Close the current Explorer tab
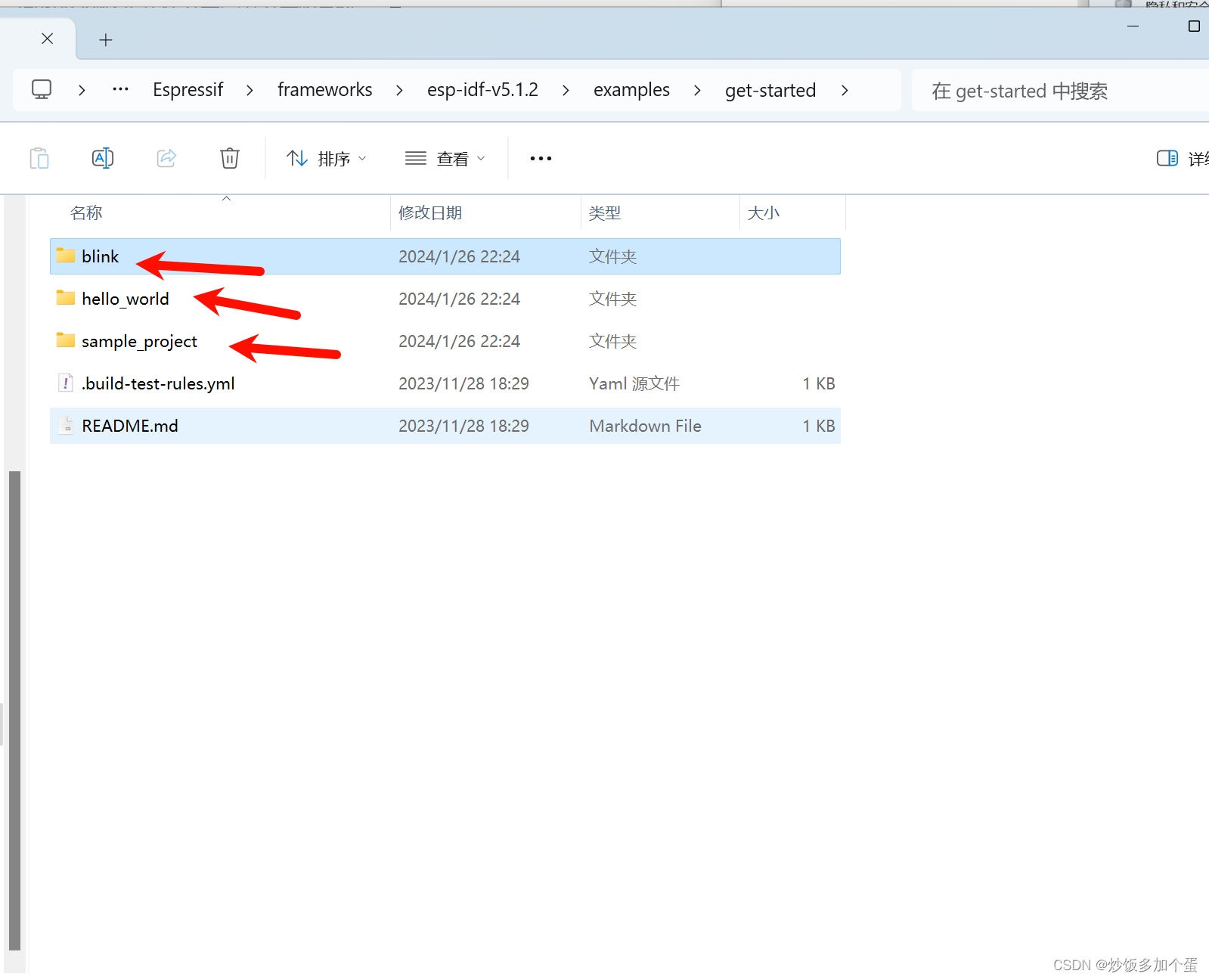This screenshot has height=980, width=1209. click(x=47, y=39)
